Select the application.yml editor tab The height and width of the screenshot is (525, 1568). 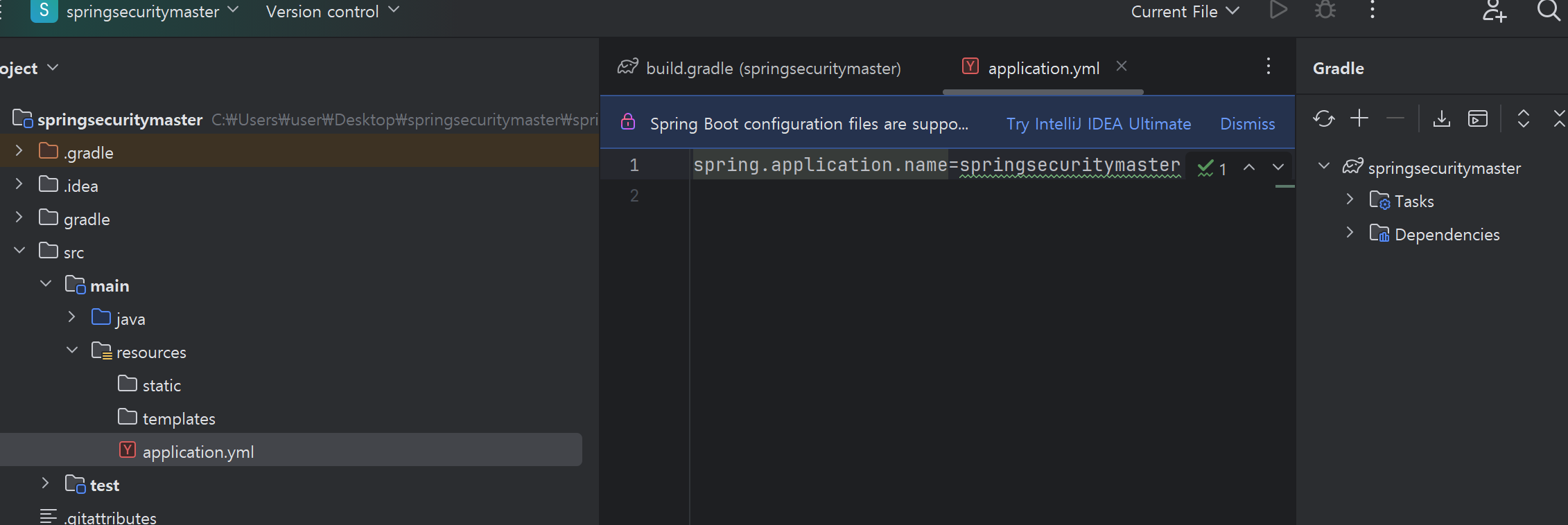point(1044,68)
